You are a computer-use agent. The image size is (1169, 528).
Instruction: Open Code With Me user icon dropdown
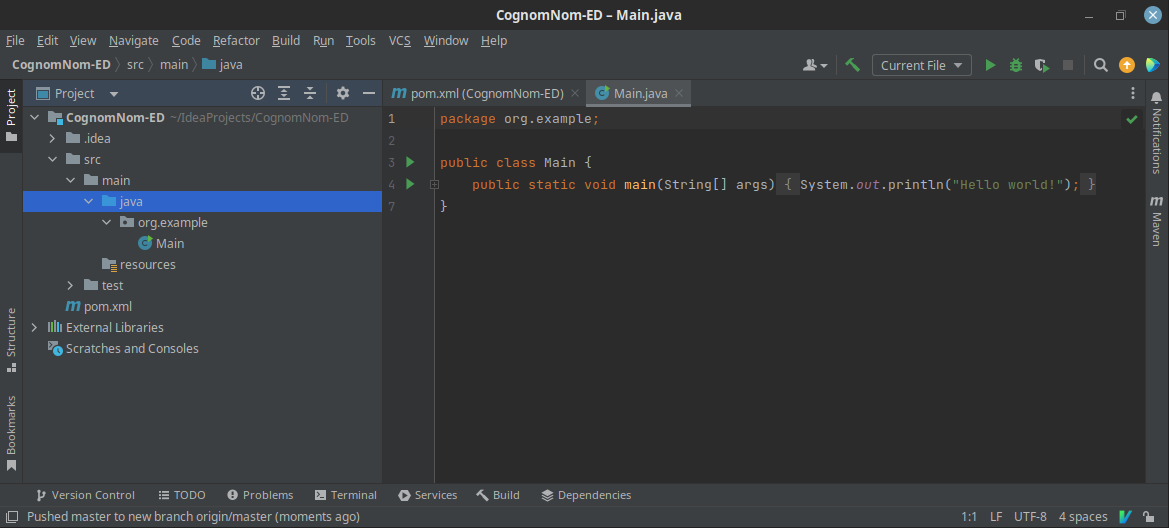tap(815, 65)
